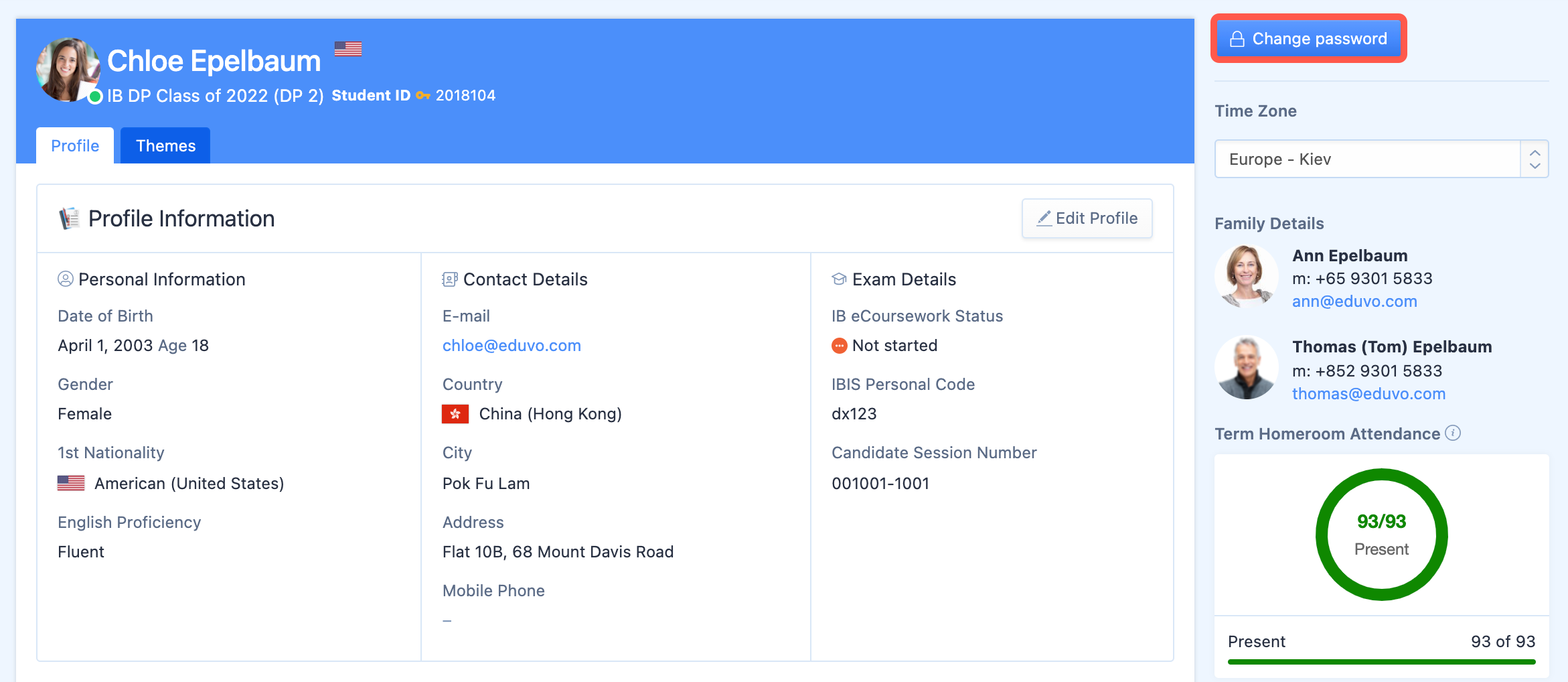1568x682 pixels.
Task: Click the Personal Information person icon
Action: tap(65, 279)
